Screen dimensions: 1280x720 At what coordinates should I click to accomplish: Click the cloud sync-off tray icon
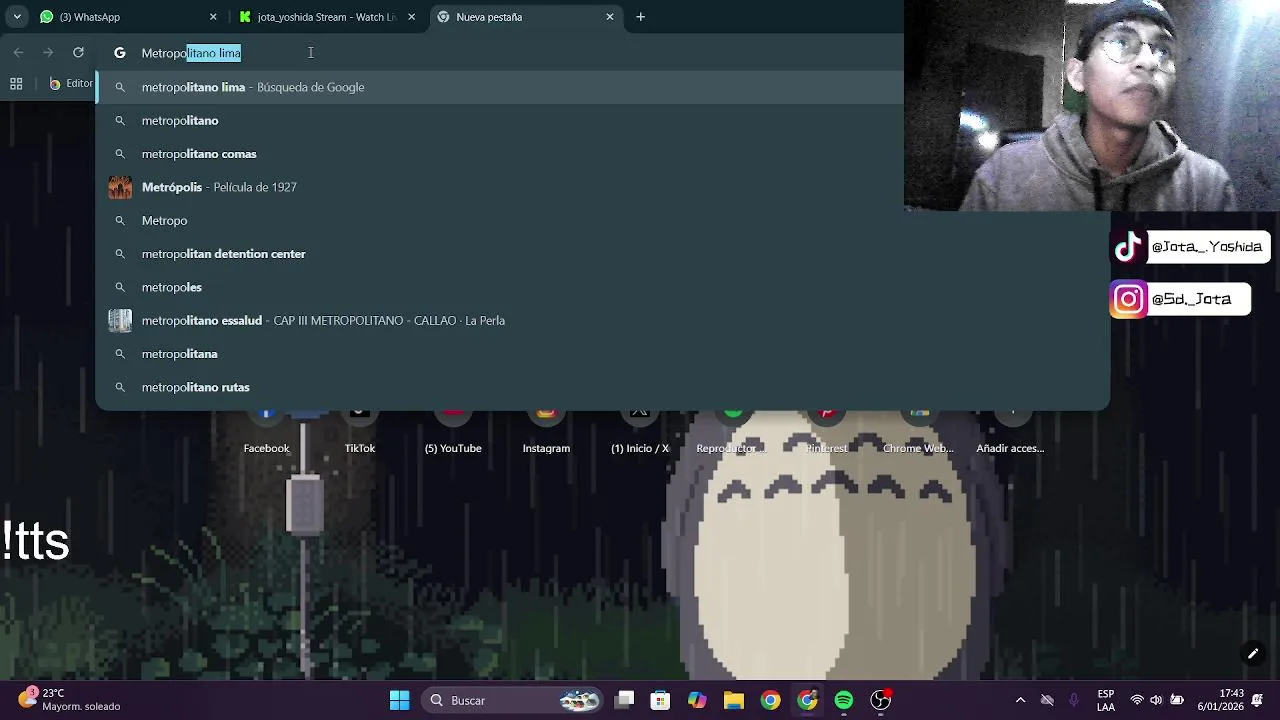coord(1047,700)
